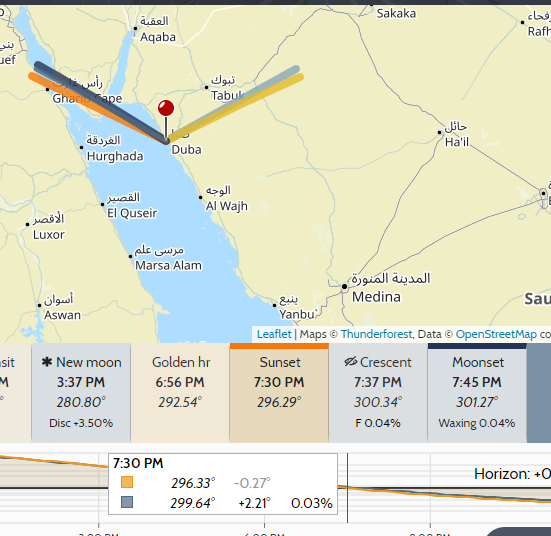Click the asterisk icon beside New moon

coord(47,362)
